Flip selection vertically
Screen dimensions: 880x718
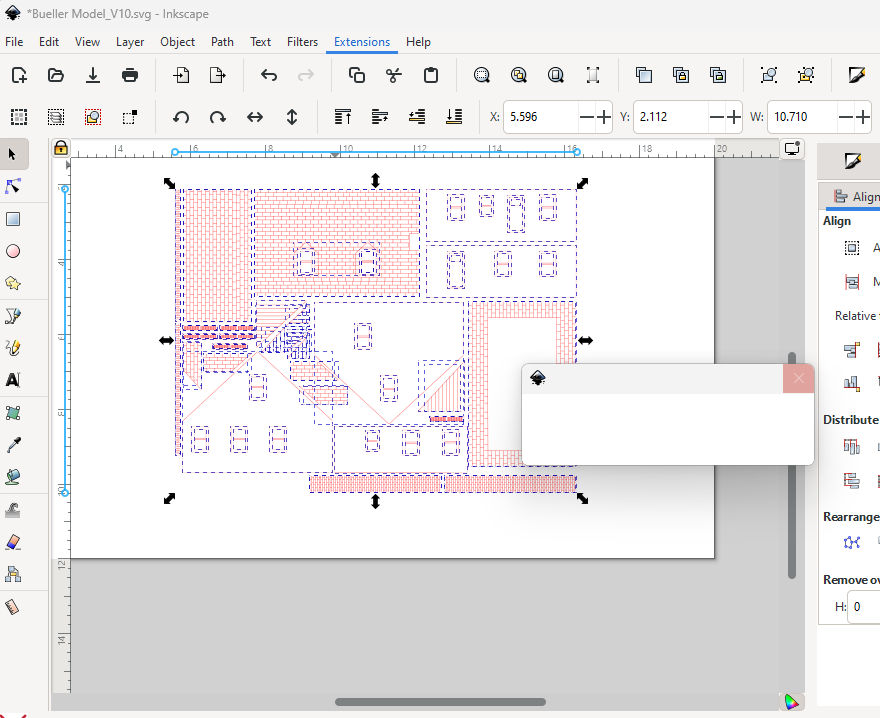tap(292, 117)
